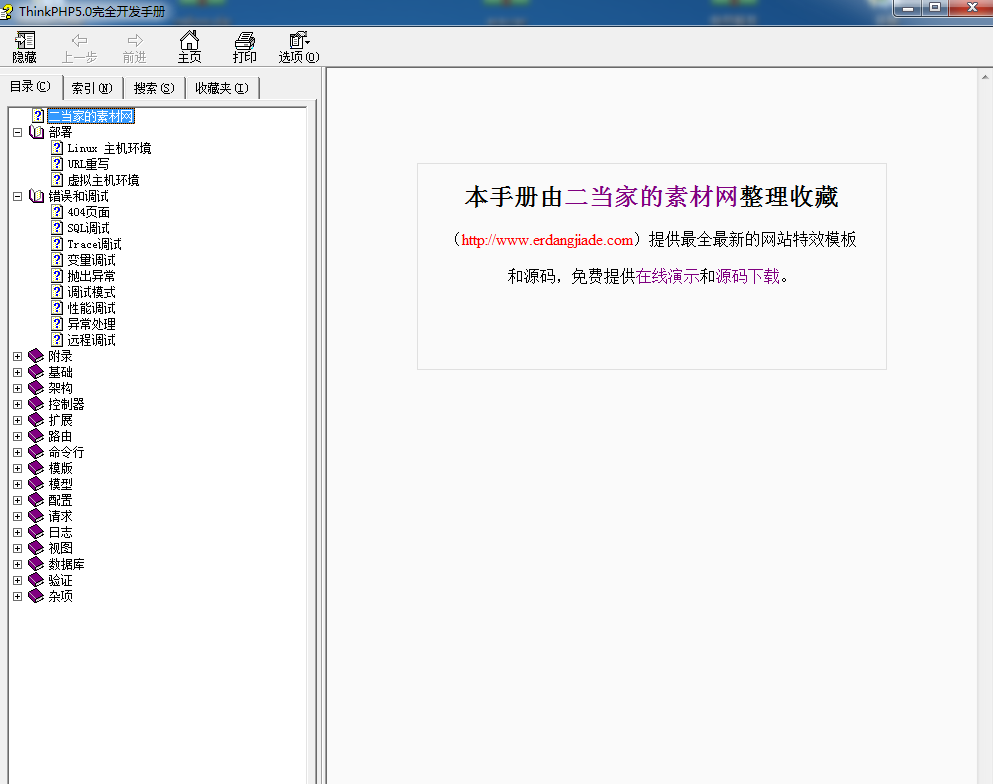The image size is (993, 784).
Task: Click the page icon beside 404页面
Action: (57, 212)
